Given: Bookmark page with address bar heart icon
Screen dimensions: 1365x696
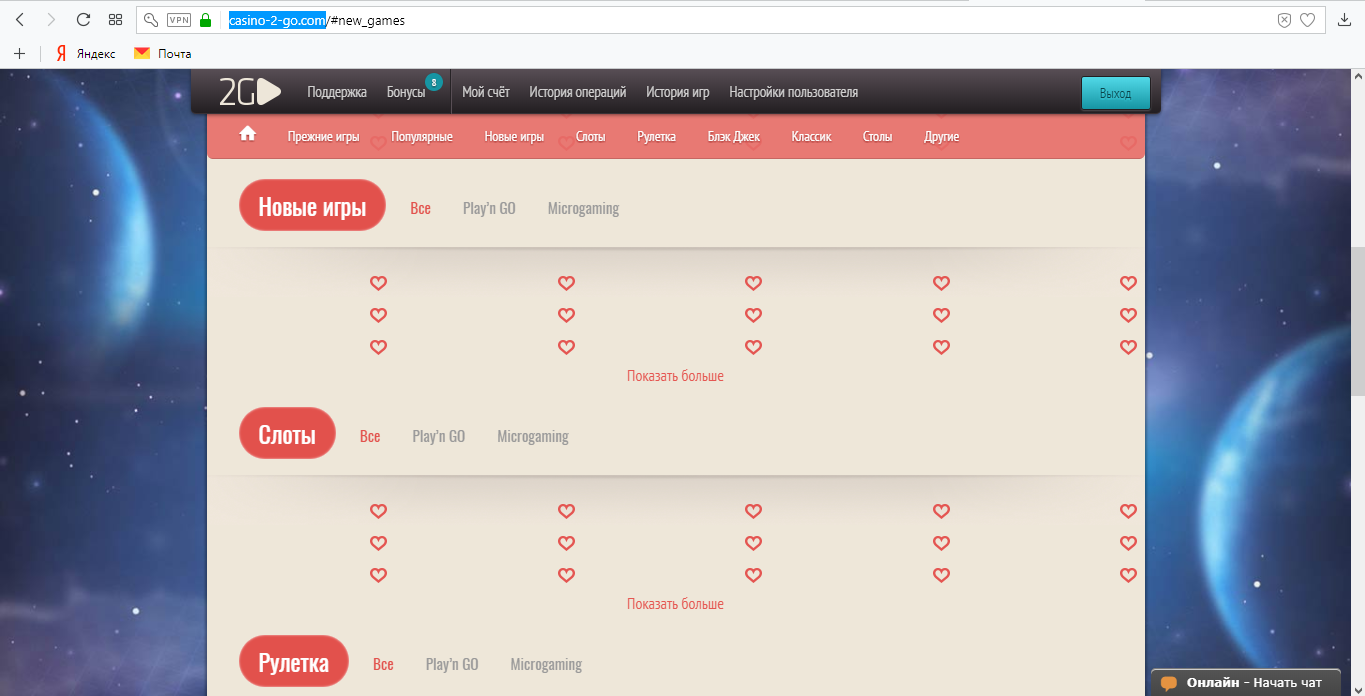Looking at the screenshot, I should (x=1307, y=20).
